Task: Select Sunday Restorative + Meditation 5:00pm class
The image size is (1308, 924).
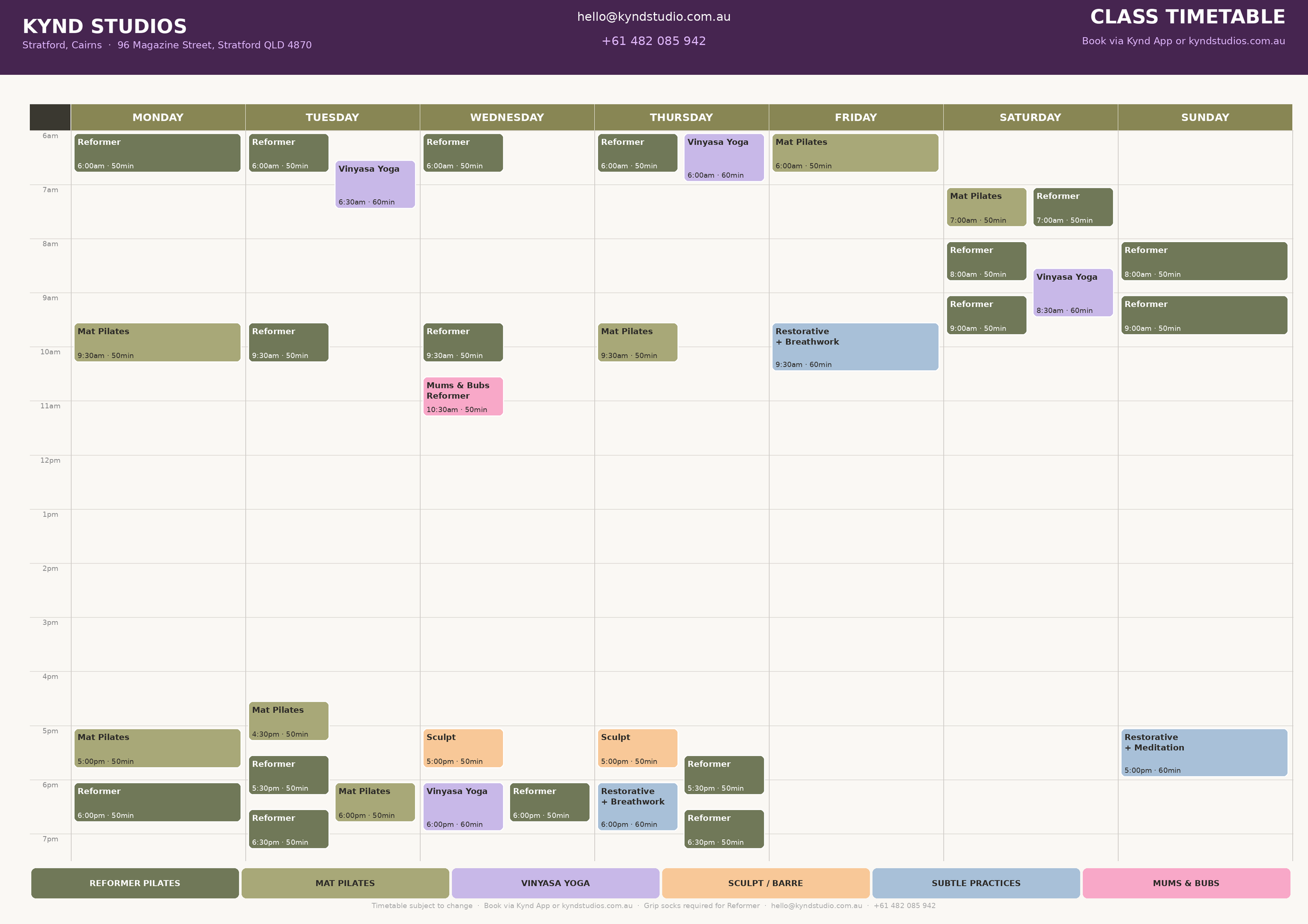Action: pos(1204,752)
